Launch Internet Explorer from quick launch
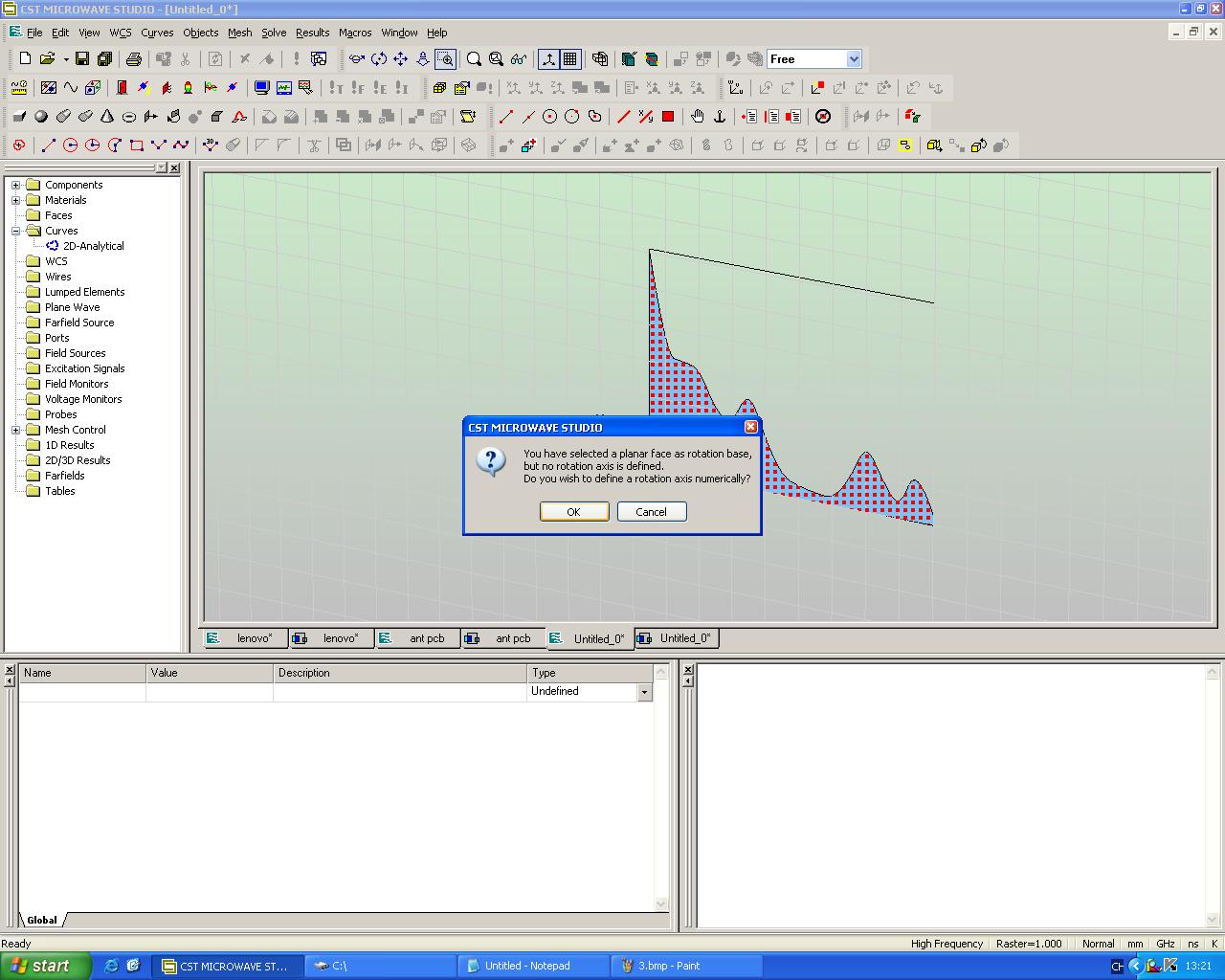The height and width of the screenshot is (980, 1225). pos(112,966)
